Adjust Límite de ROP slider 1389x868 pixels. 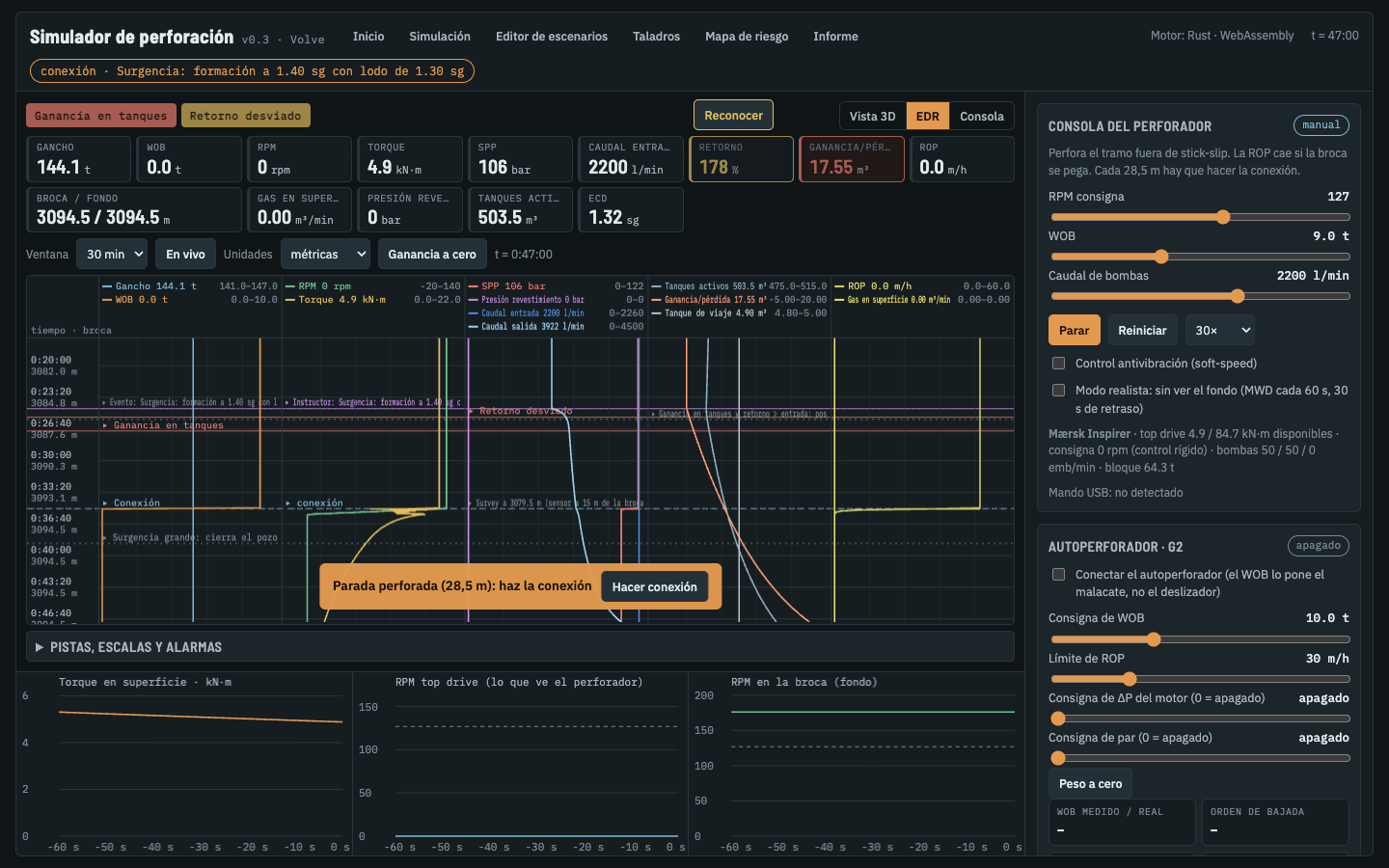pos(1199,679)
